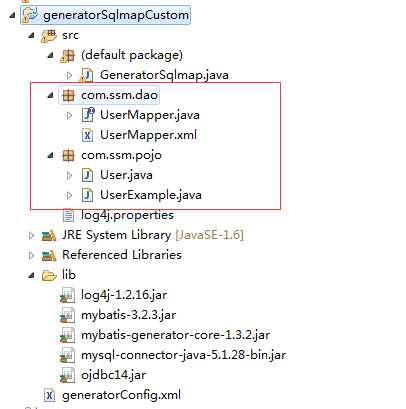Select UserExample.java file name

[x=151, y=195]
